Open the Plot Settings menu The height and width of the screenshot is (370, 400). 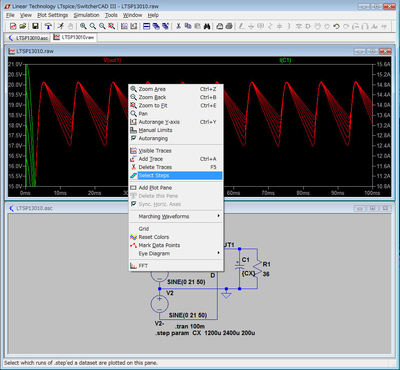(x=53, y=15)
